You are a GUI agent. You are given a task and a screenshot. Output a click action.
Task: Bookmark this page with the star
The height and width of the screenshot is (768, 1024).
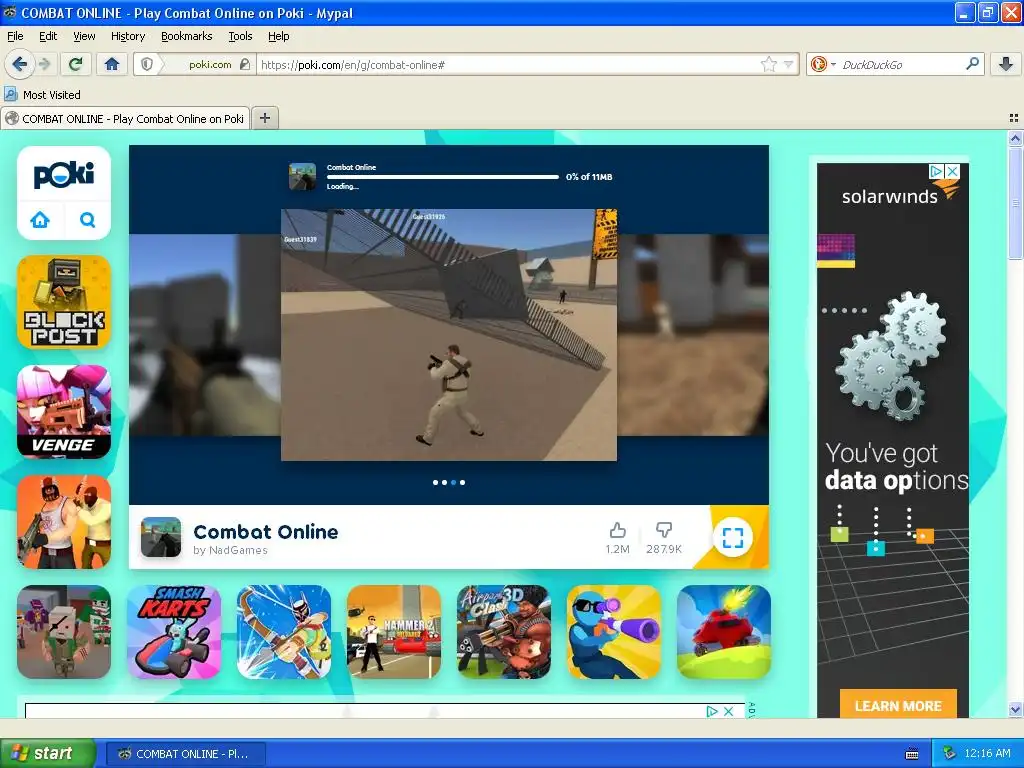click(x=769, y=64)
